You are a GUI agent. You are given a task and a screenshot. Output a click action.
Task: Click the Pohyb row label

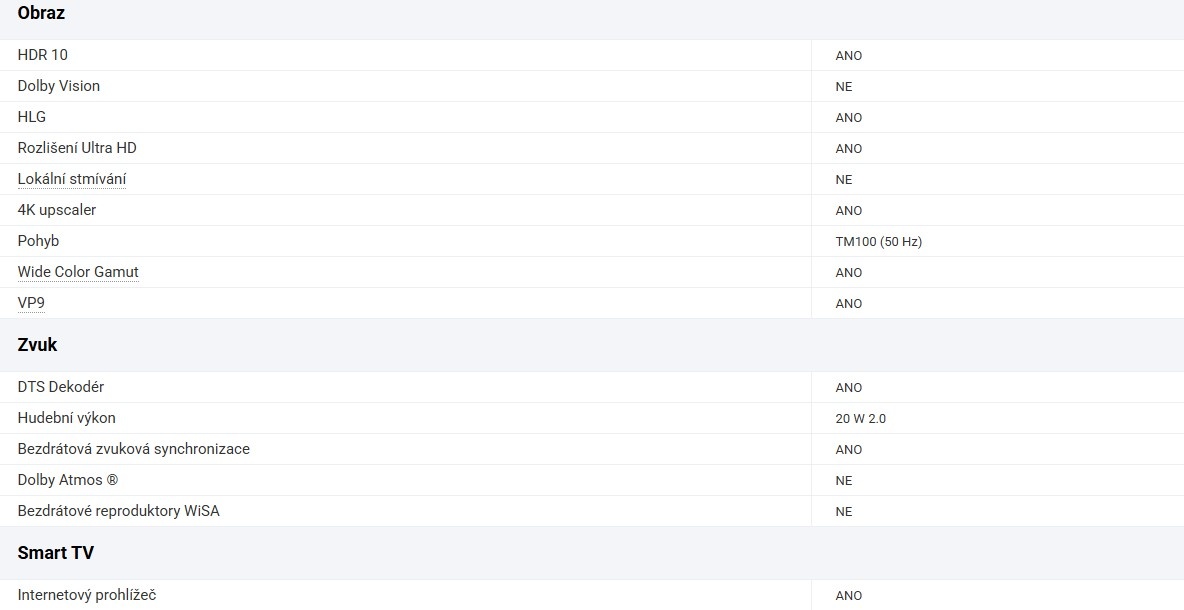coord(38,241)
